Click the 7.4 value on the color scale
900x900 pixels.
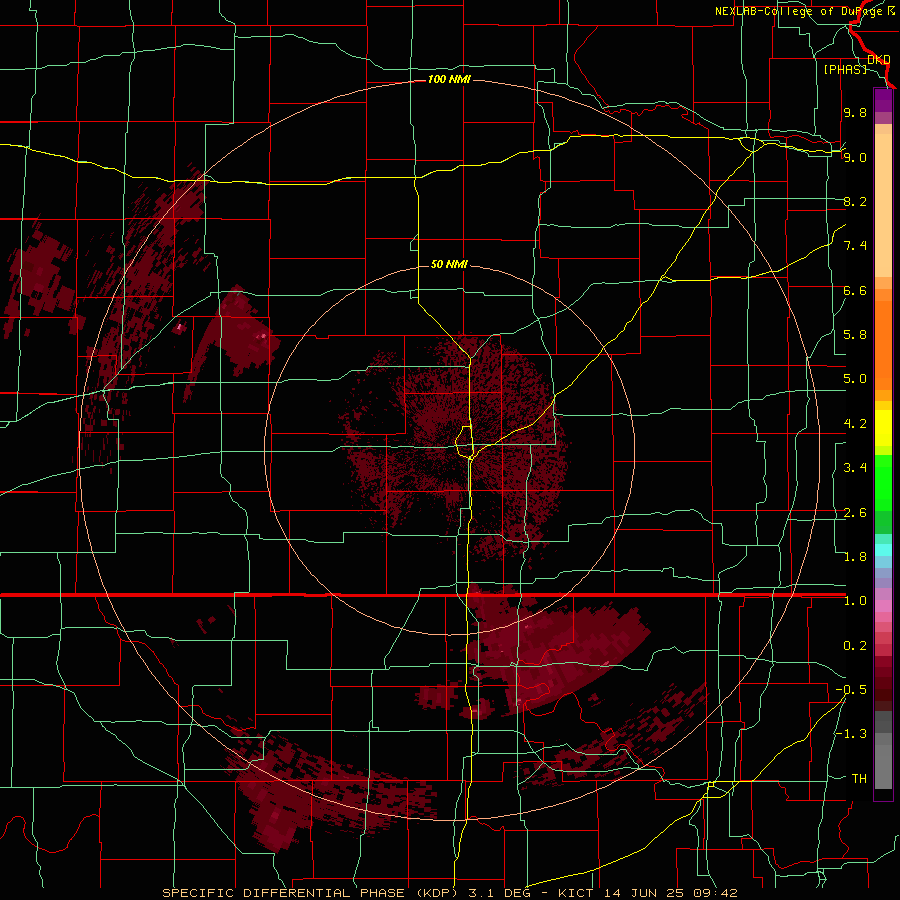coord(855,246)
